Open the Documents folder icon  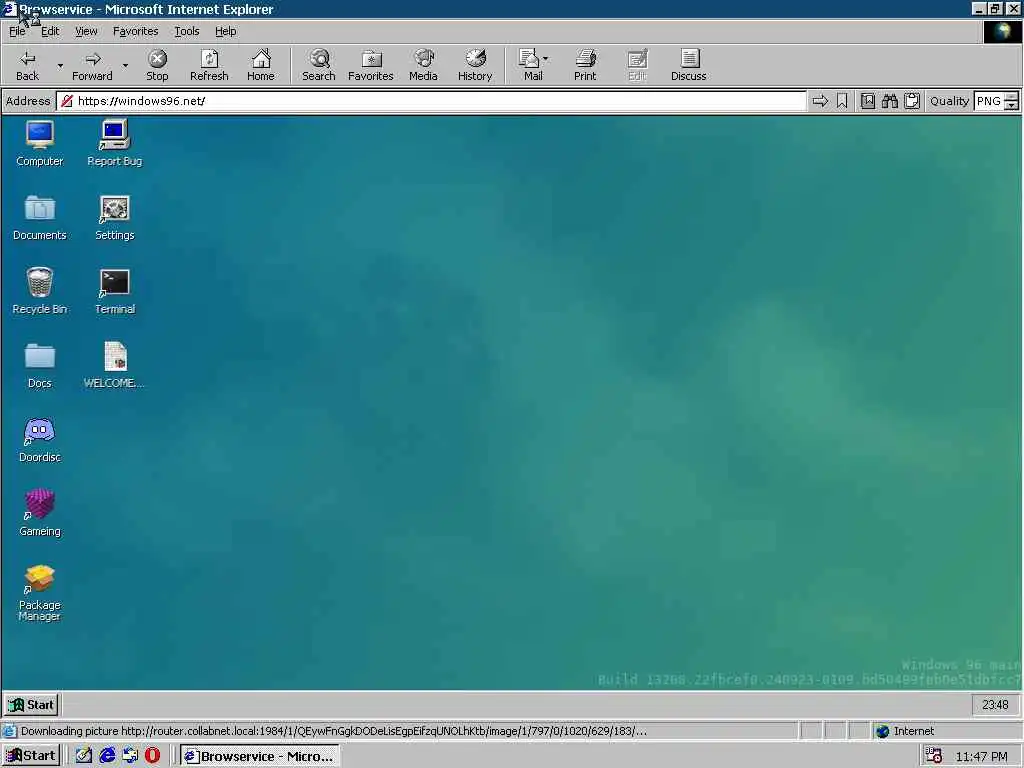40,217
